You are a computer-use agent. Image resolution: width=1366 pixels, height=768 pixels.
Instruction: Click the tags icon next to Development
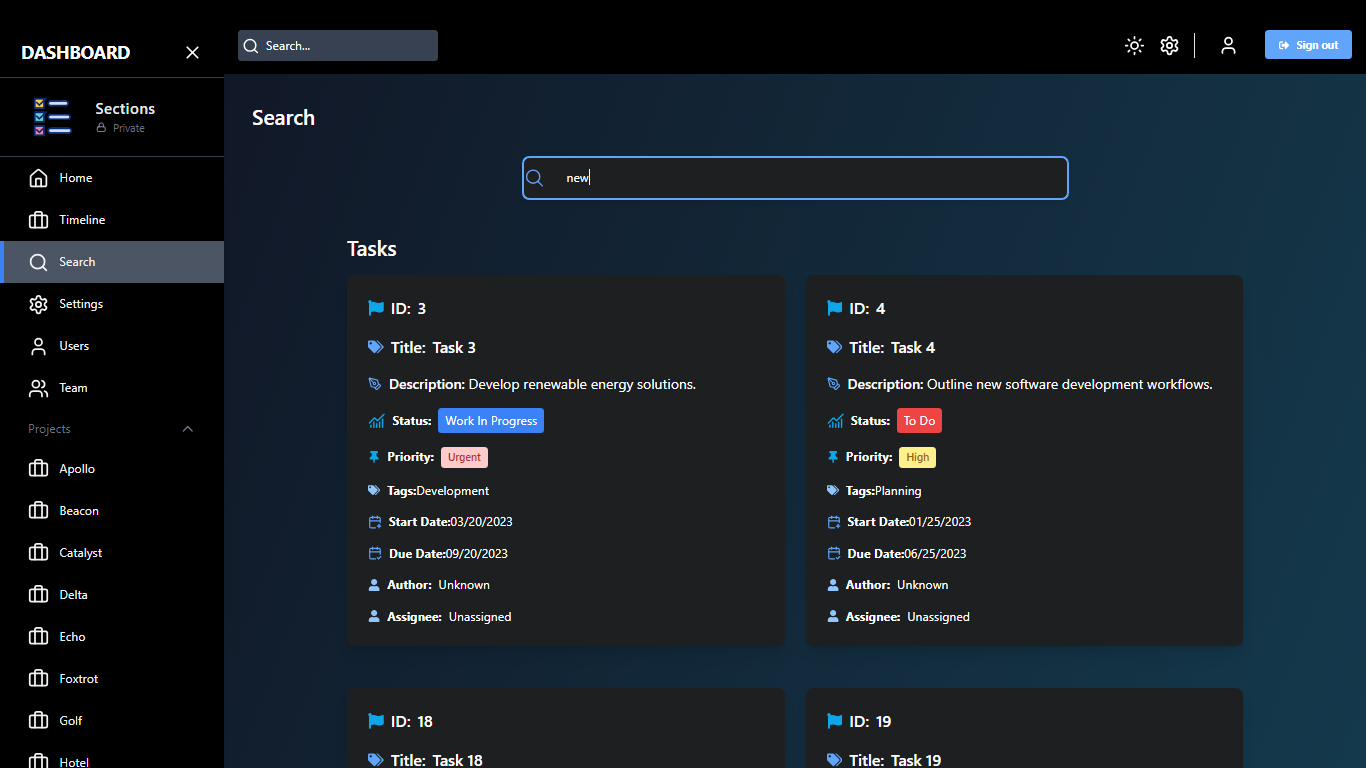point(374,491)
